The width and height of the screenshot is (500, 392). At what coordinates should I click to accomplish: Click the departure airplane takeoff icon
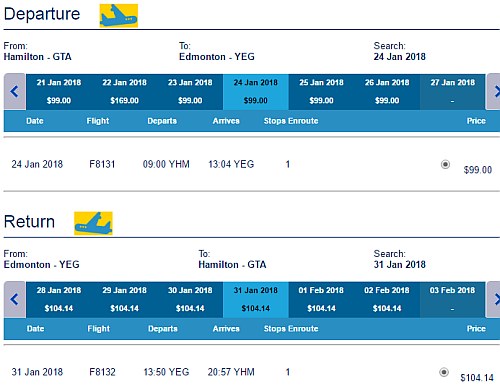click(x=119, y=16)
